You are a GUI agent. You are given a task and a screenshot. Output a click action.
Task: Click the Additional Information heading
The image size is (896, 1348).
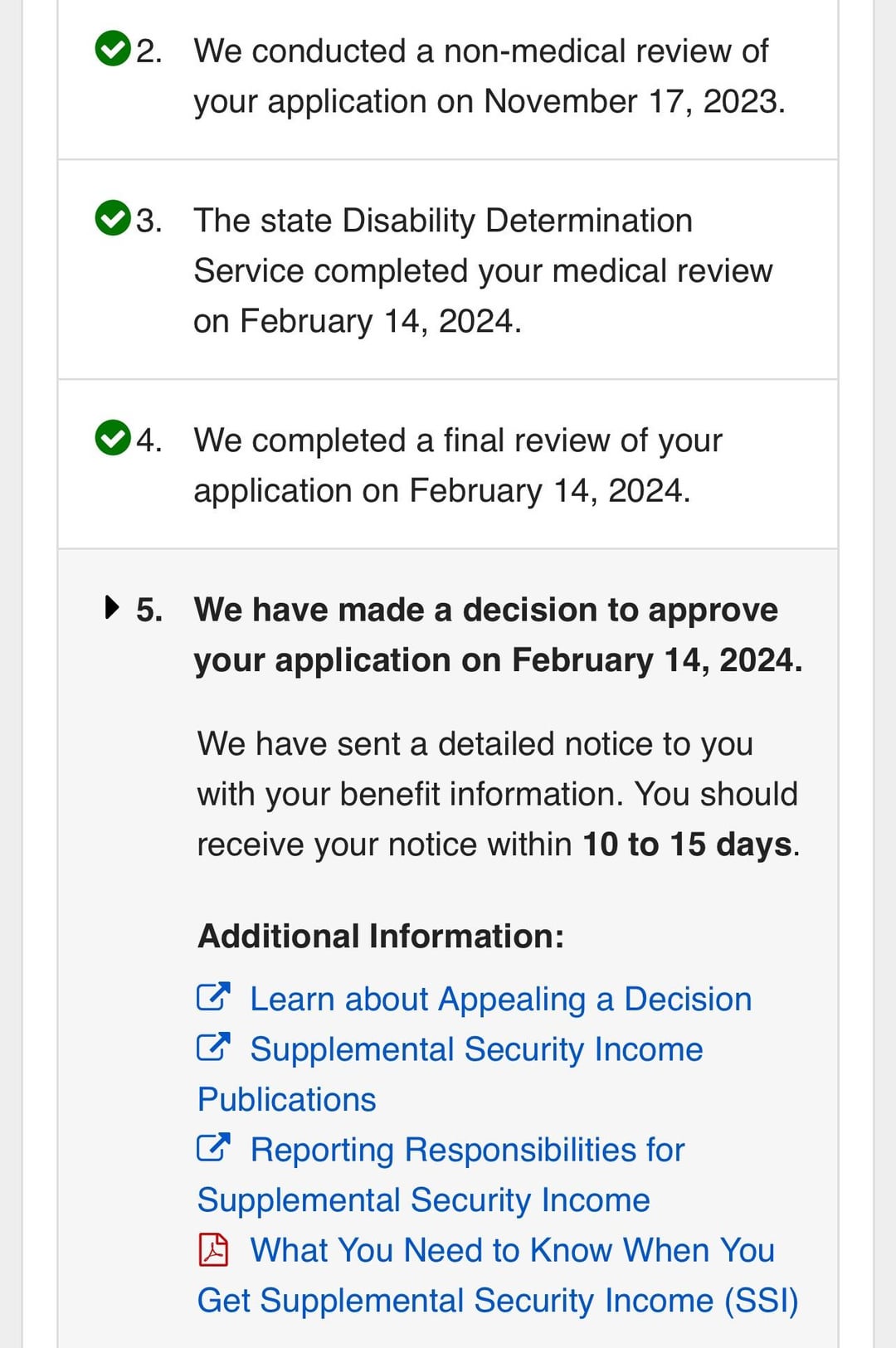pyautogui.click(x=381, y=936)
